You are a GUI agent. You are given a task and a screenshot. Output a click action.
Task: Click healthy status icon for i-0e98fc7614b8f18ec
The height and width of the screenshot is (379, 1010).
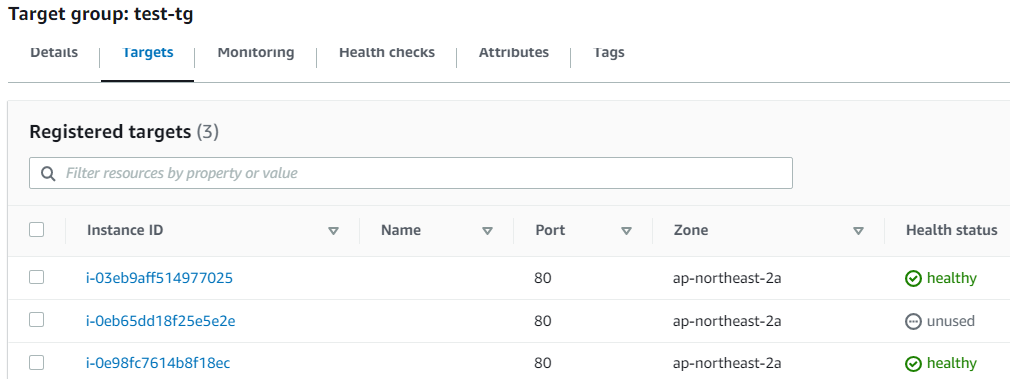point(913,364)
